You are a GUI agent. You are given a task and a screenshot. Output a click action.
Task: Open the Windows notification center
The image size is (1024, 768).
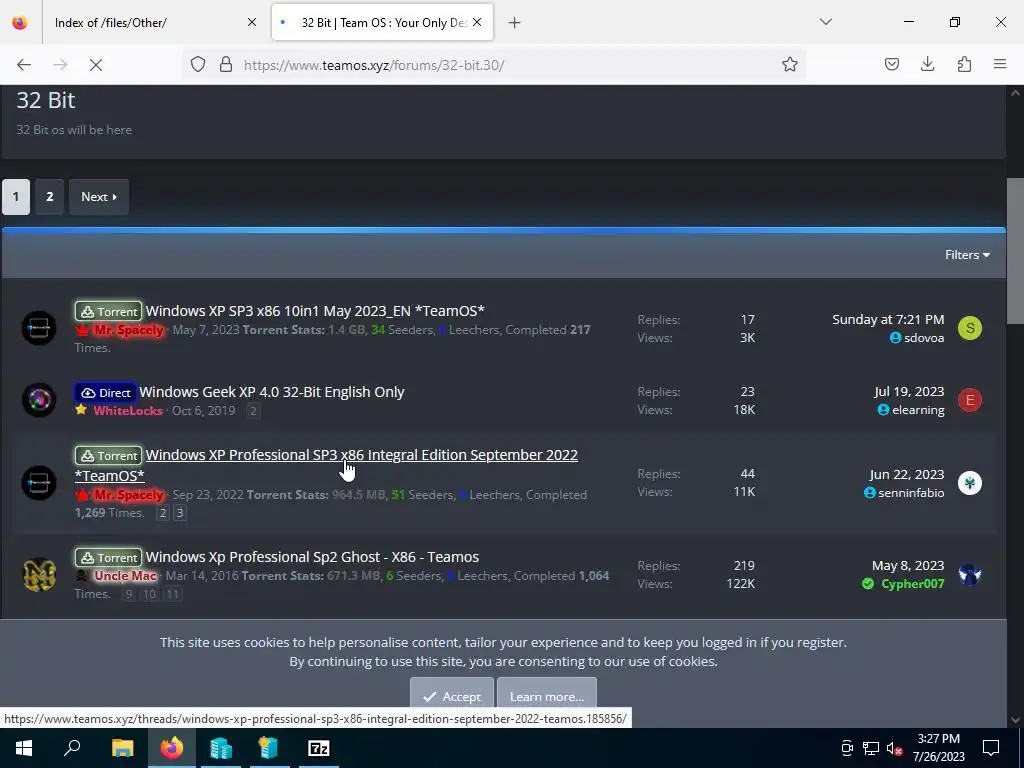991,748
